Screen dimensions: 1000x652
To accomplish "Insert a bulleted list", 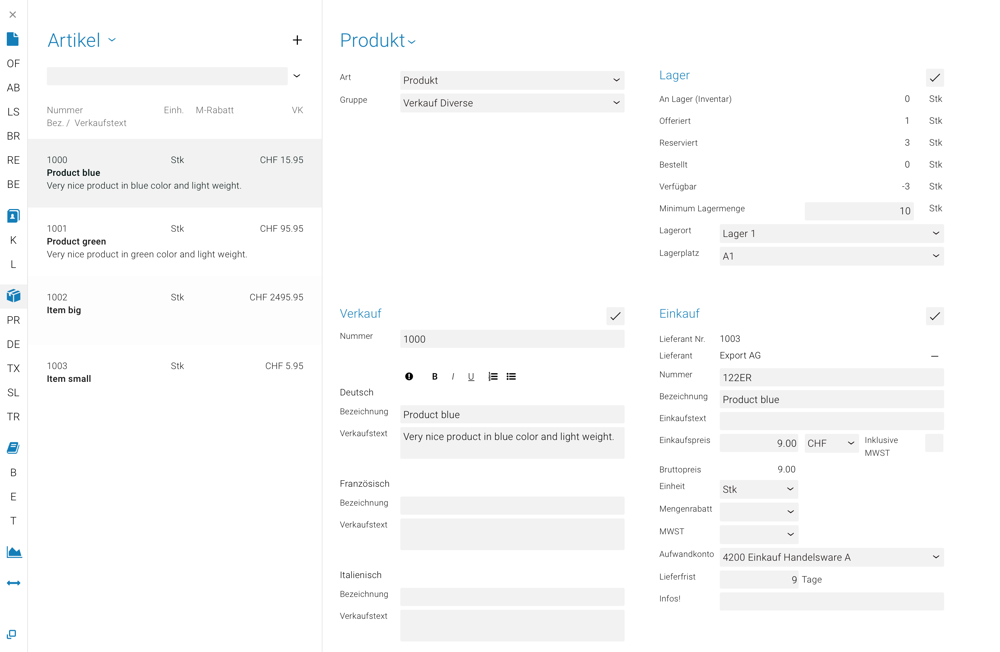I will (511, 377).
